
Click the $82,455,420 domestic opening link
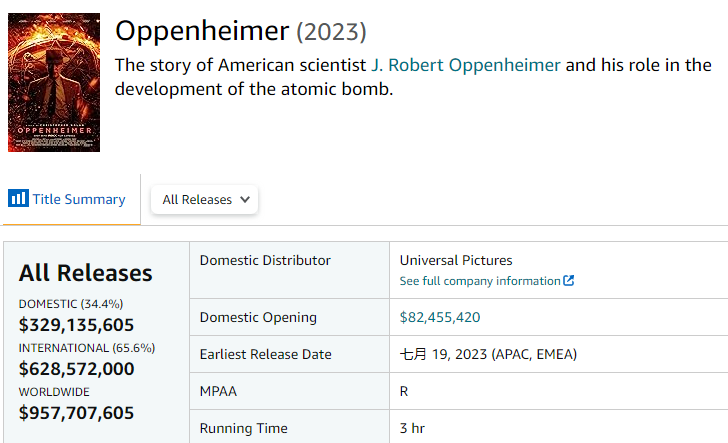[440, 317]
